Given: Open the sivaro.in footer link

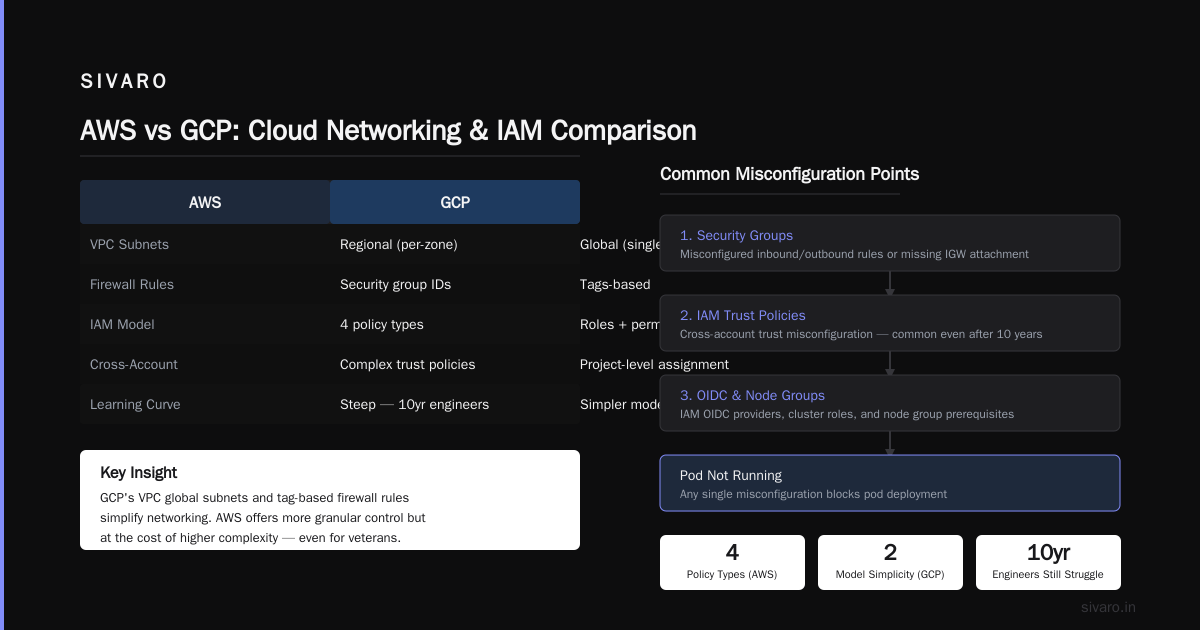Looking at the screenshot, I should point(1109,607).
